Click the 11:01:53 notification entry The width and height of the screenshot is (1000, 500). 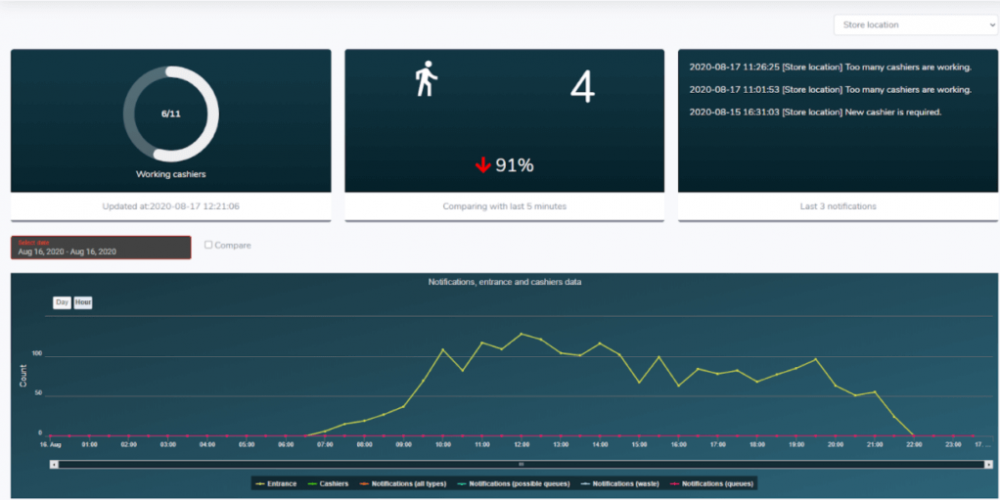click(x=830, y=89)
